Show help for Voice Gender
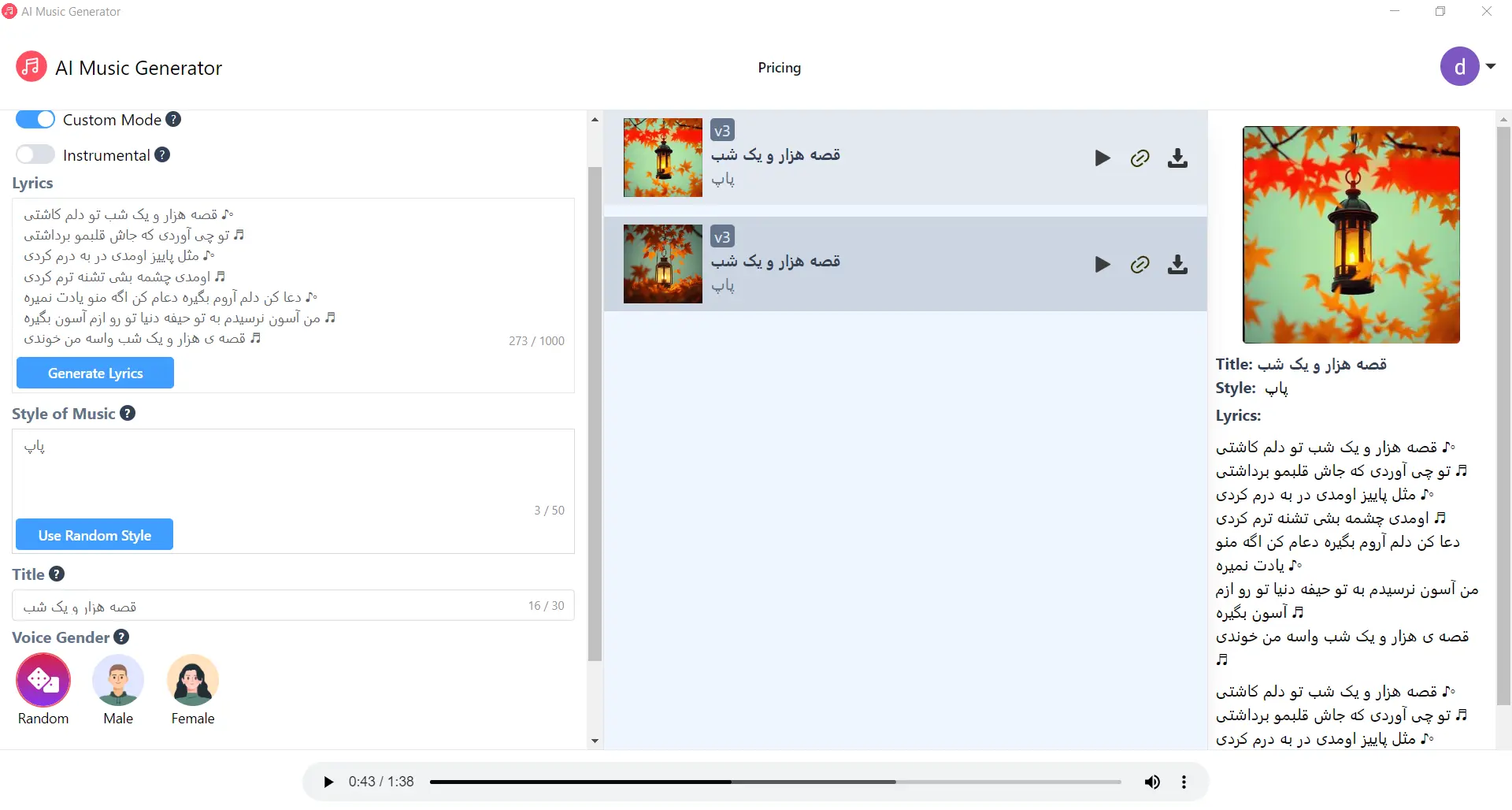Screen dimensions: 1512x810 click(x=121, y=637)
